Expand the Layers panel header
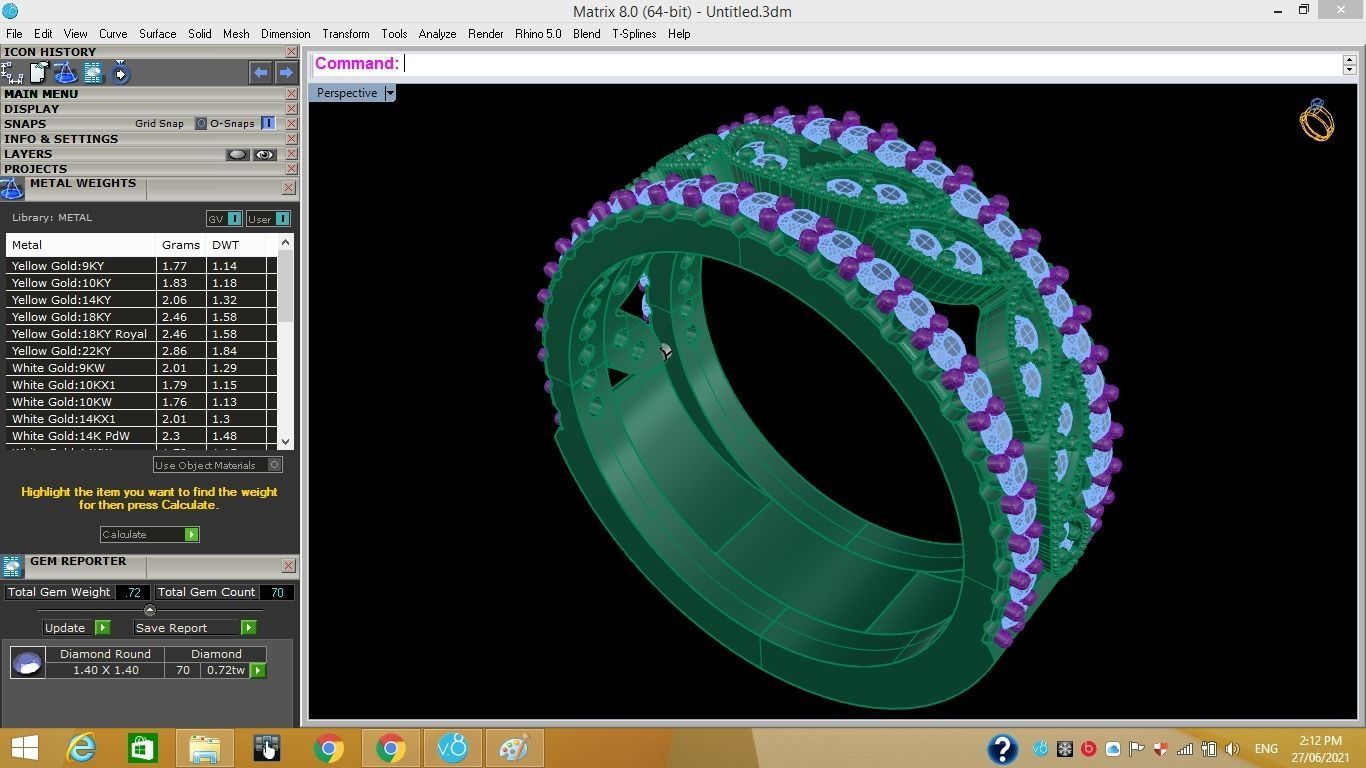The width and height of the screenshot is (1366, 768). 28,154
